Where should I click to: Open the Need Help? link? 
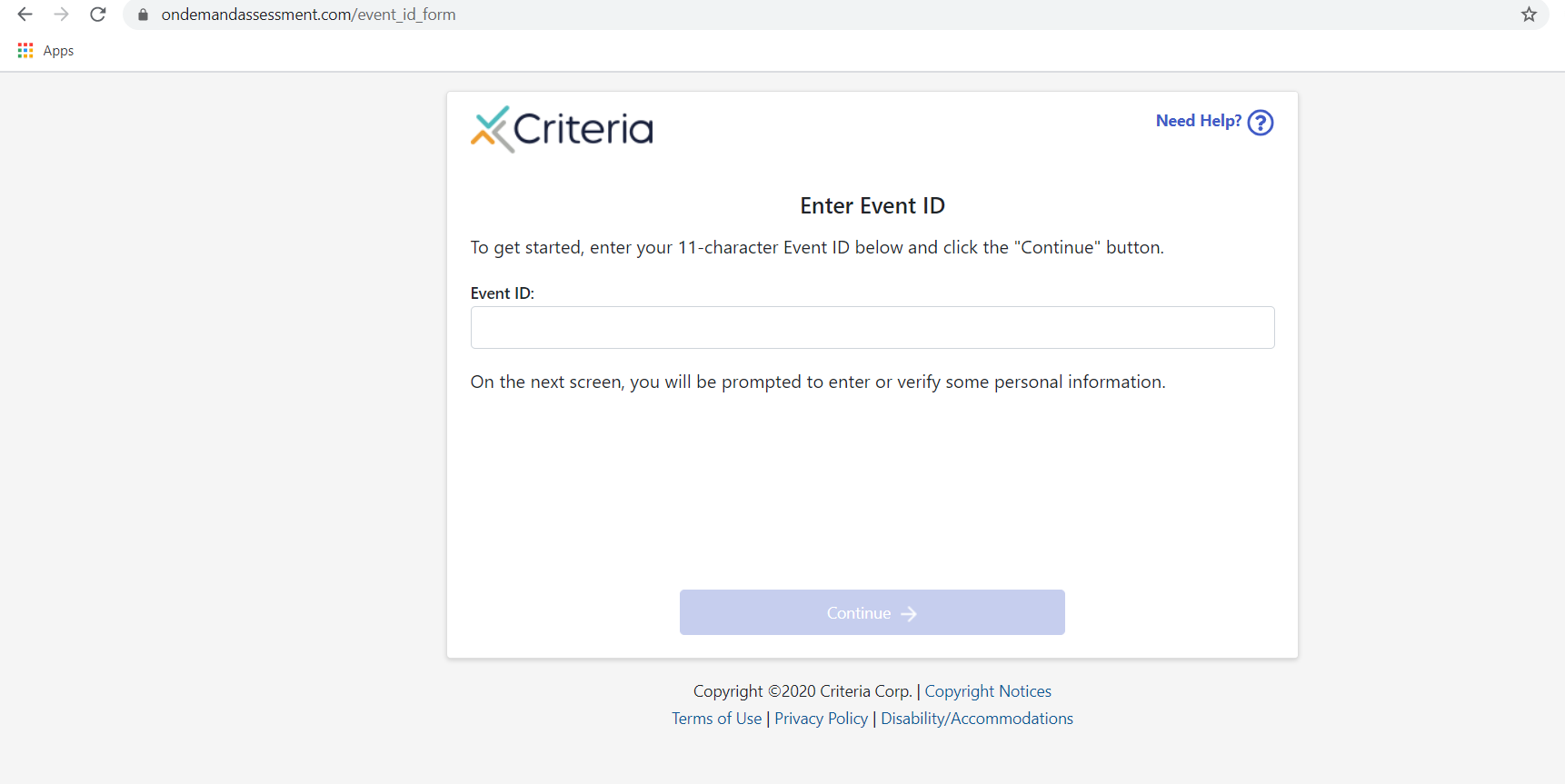pyautogui.click(x=1198, y=121)
